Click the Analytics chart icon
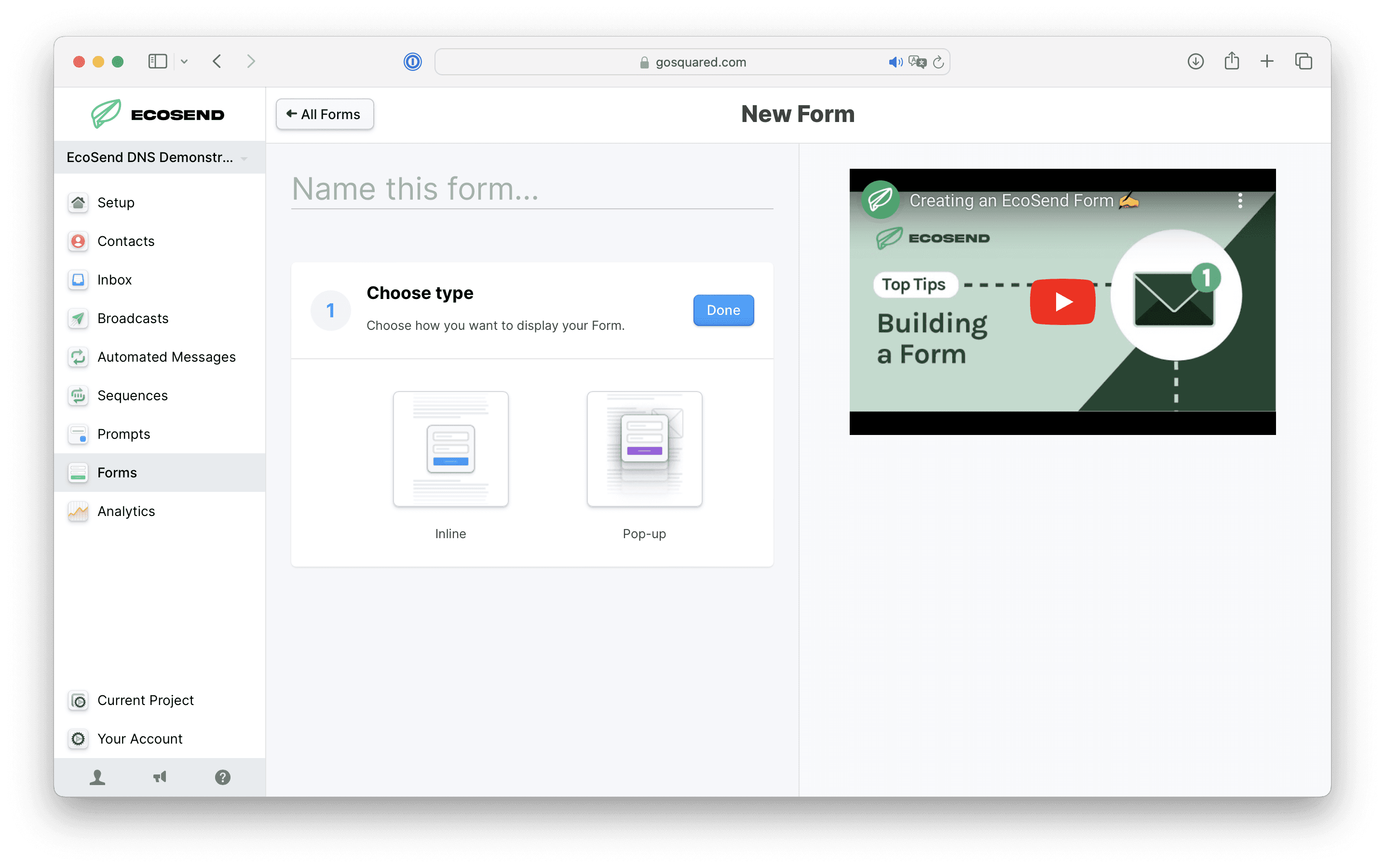 click(78, 511)
